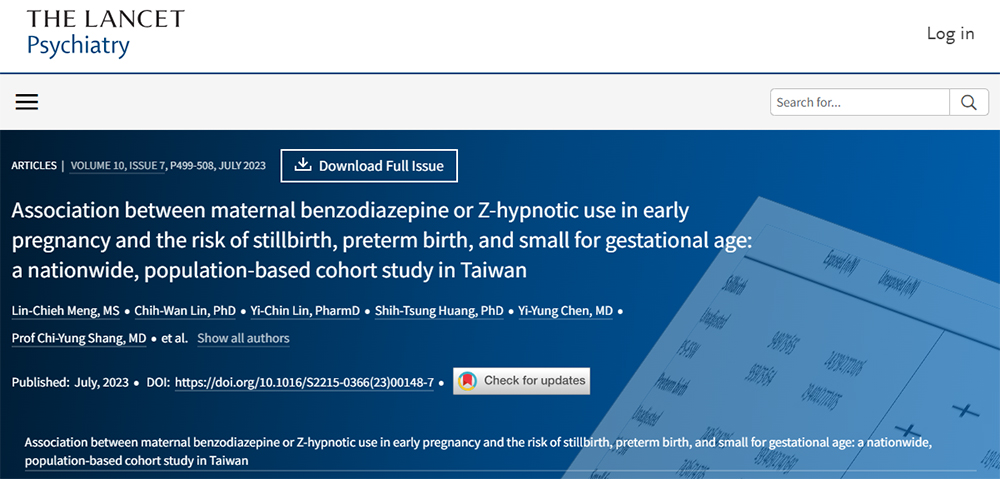Open the article DOI link

pos(304,382)
